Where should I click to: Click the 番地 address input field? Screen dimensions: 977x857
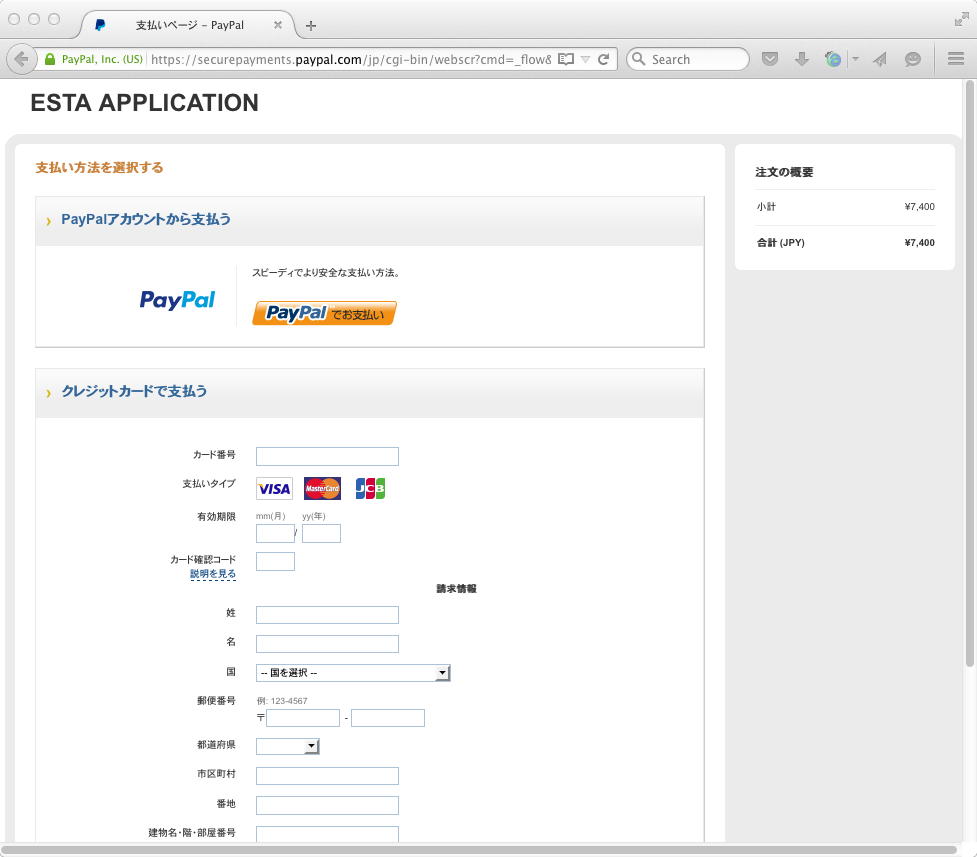click(327, 805)
